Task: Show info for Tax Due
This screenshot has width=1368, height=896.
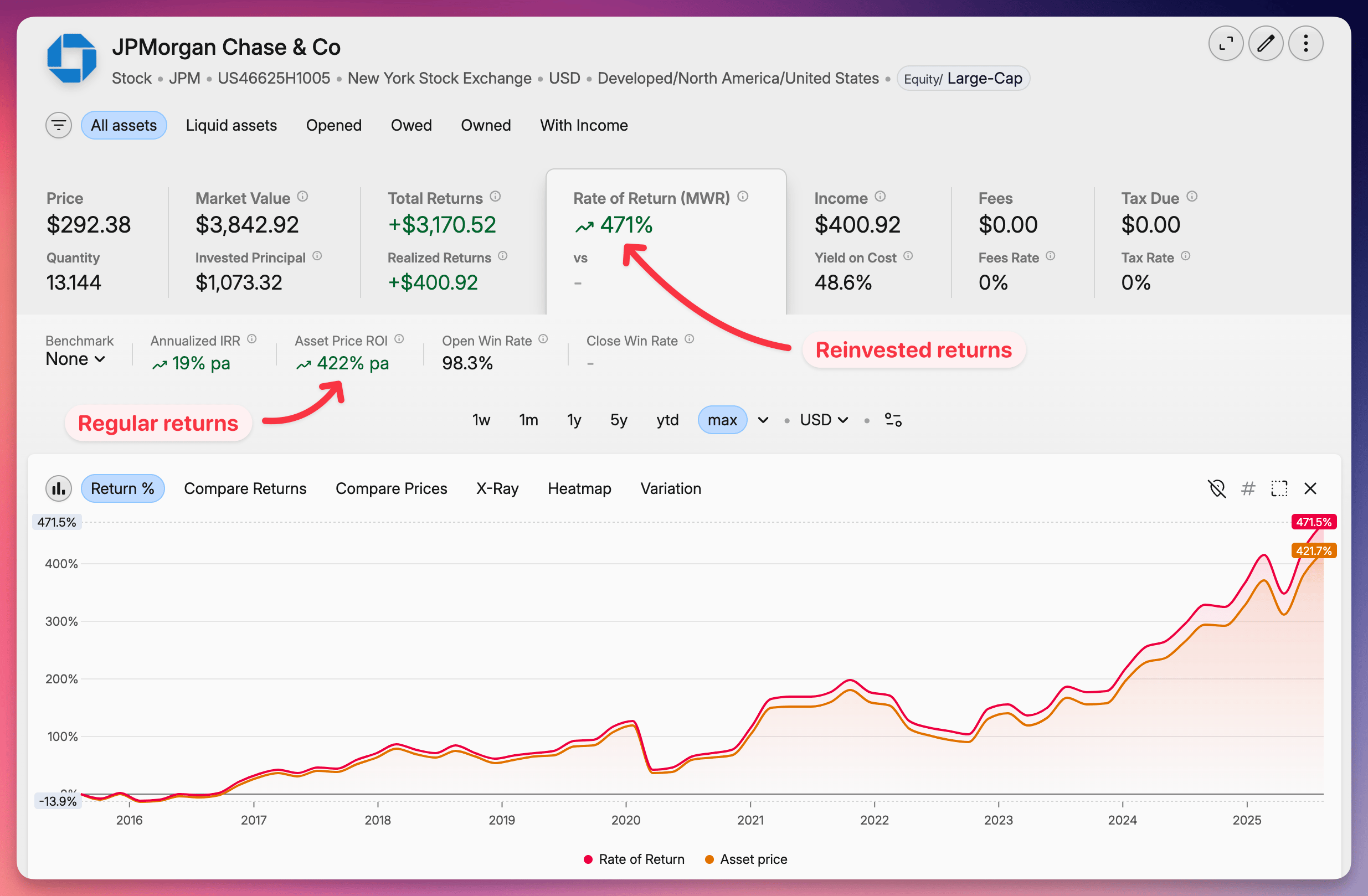Action: click(1192, 197)
